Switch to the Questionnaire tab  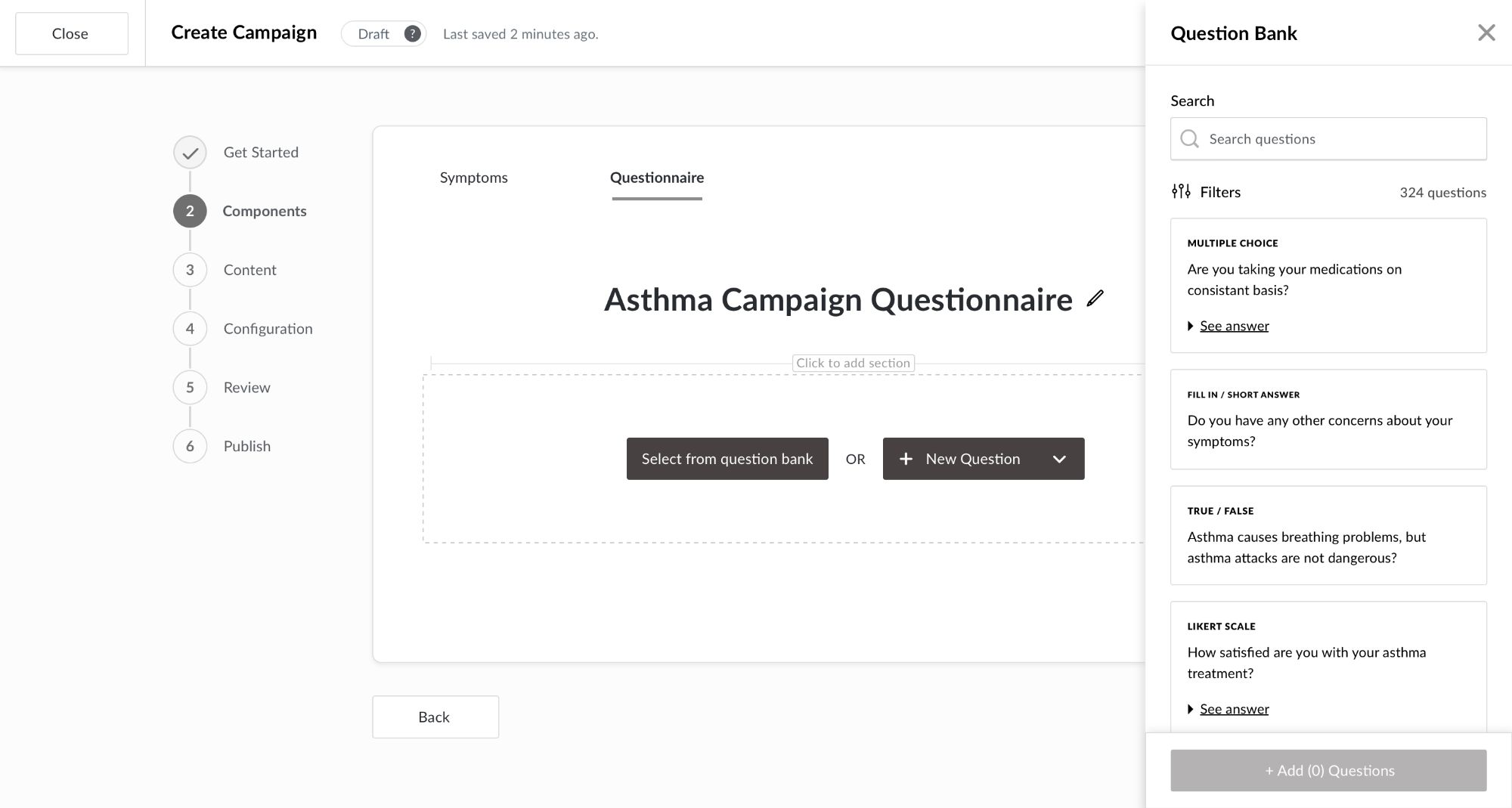click(656, 178)
